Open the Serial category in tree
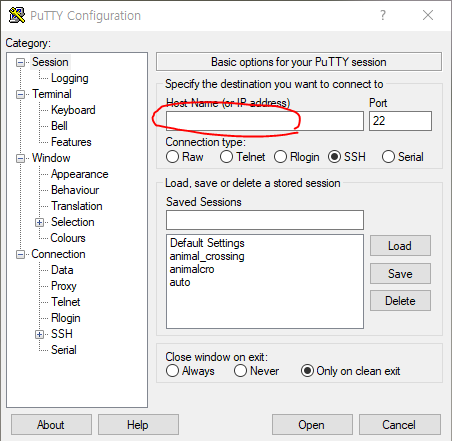This screenshot has width=452, height=441. click(x=64, y=350)
